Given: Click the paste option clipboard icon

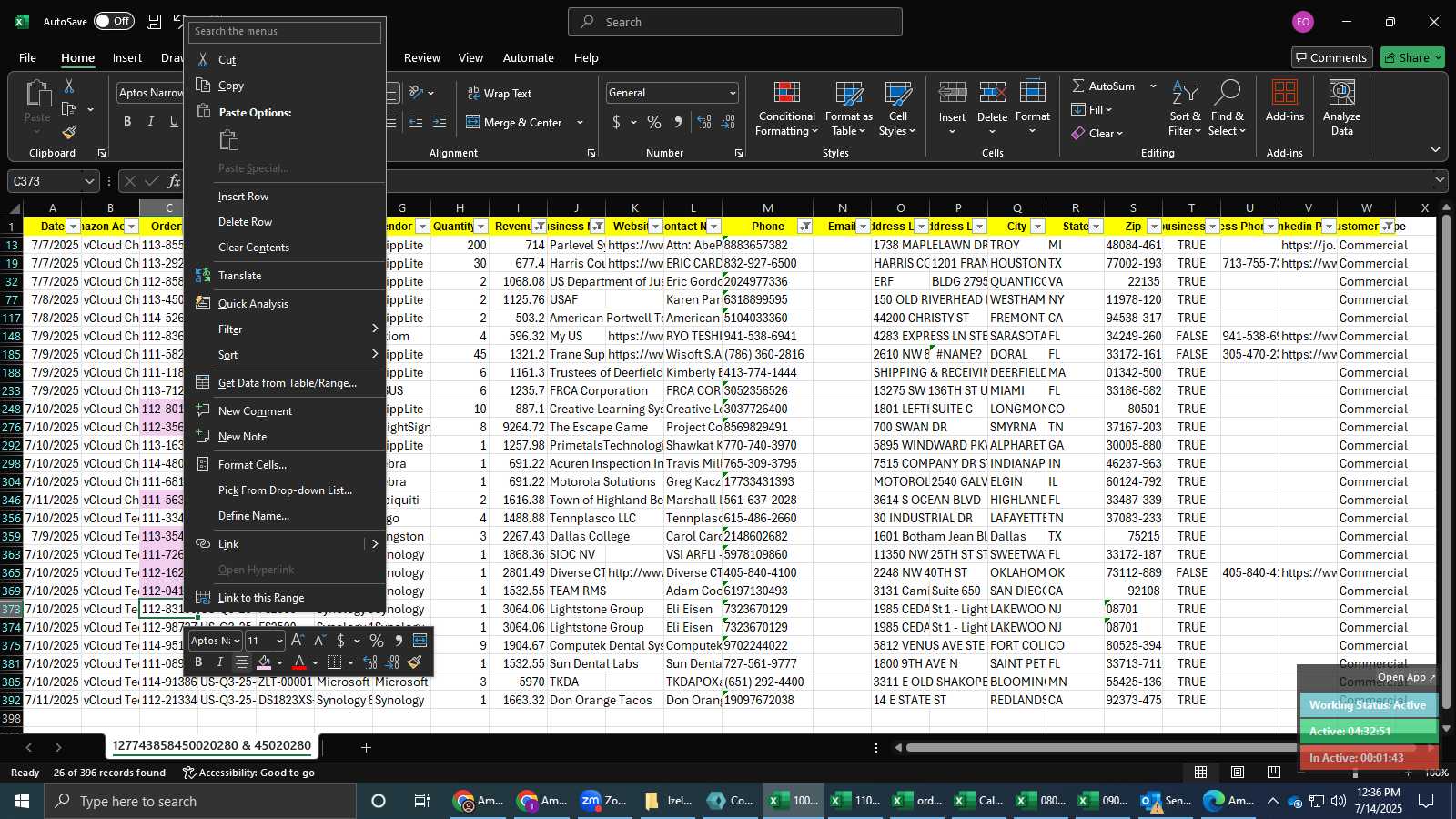Looking at the screenshot, I should point(229,140).
